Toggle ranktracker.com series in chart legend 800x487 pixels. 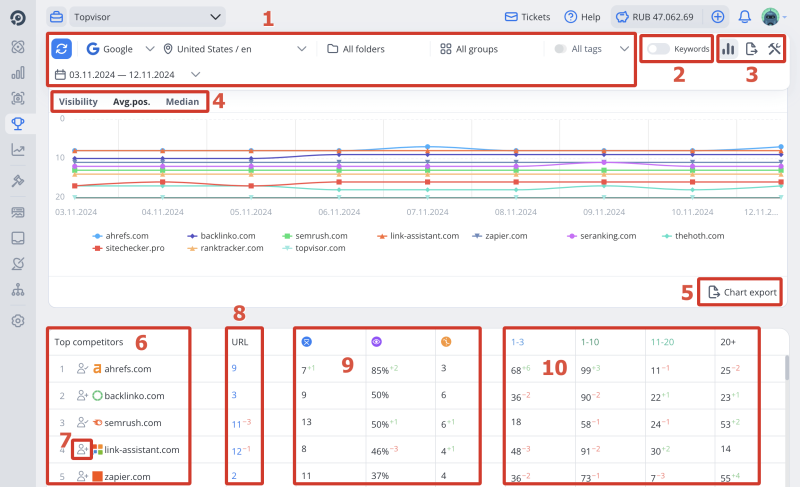[x=225, y=248]
